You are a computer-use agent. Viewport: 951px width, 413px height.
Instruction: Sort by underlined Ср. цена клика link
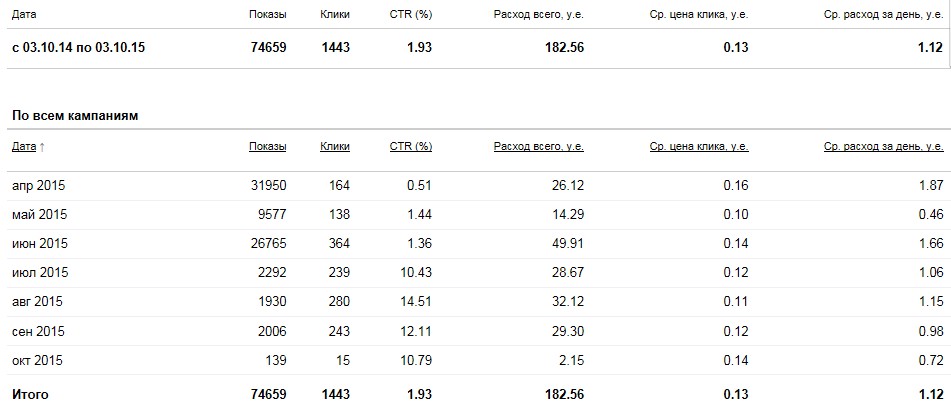point(698,146)
